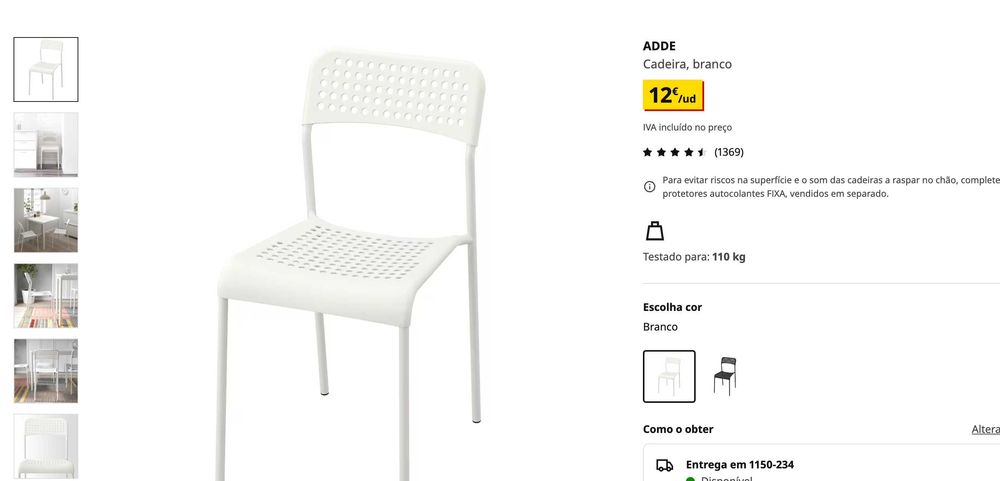Click the review count (1369)
The image size is (1000, 481).
[728, 152]
